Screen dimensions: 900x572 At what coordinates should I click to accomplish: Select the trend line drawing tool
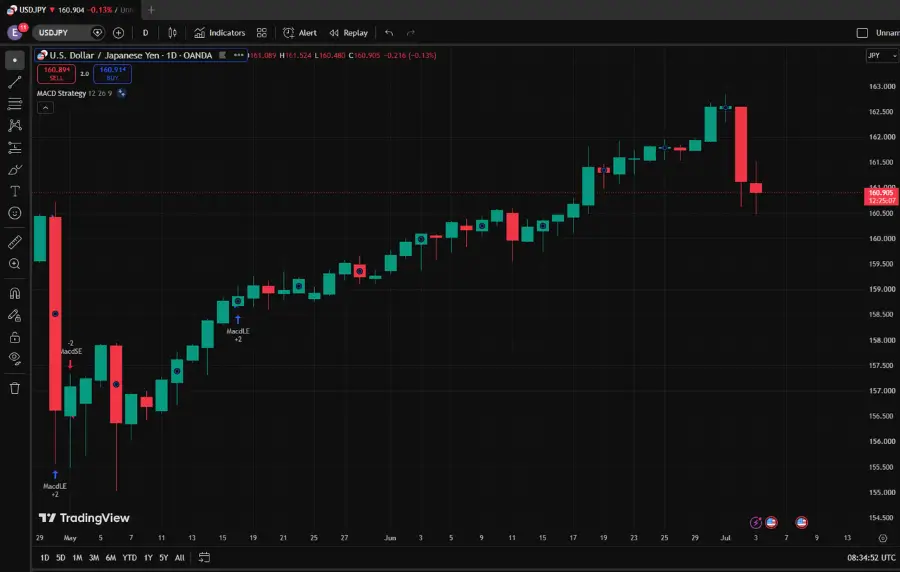[x=15, y=82]
